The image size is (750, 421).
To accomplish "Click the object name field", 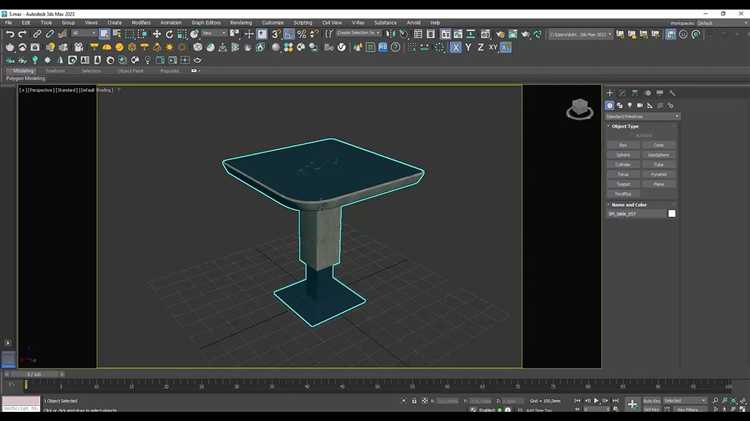I will pos(636,214).
